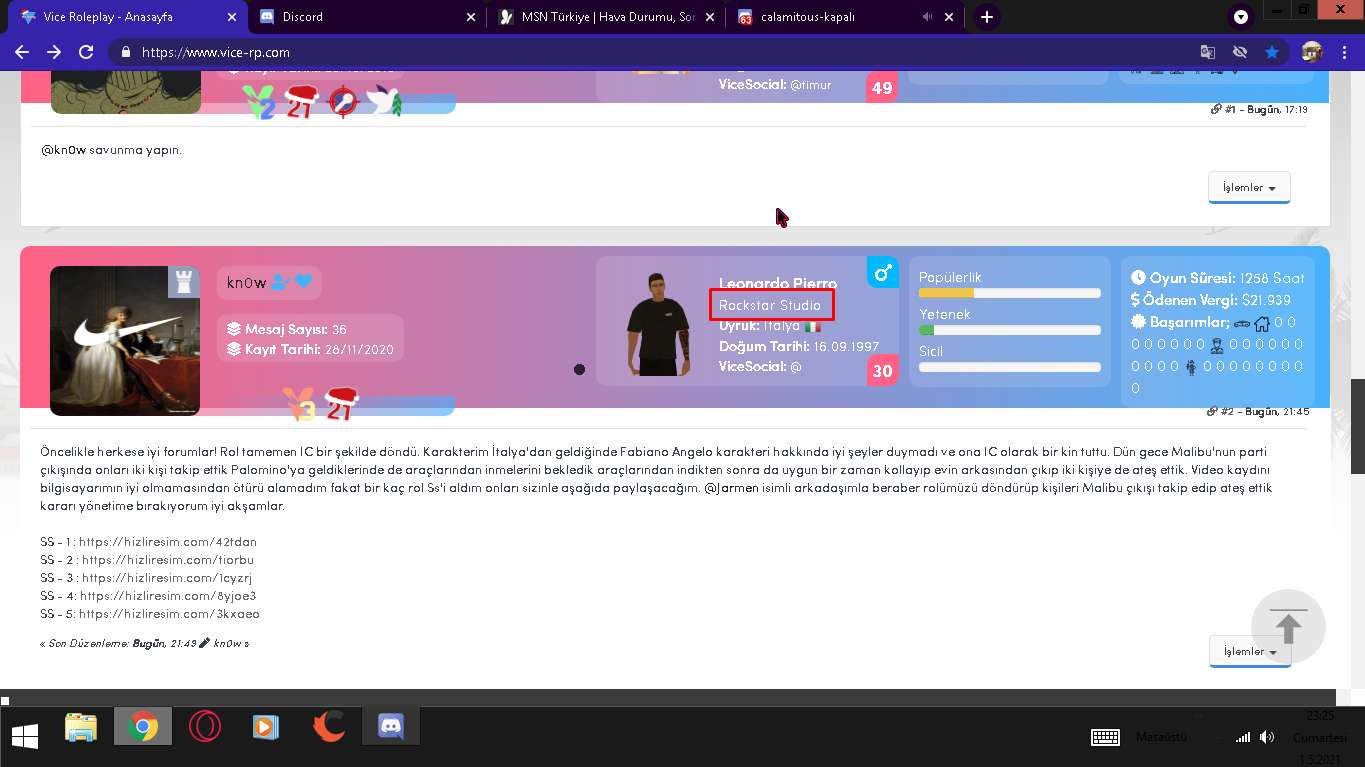The width and height of the screenshot is (1365, 767).
Task: Click the Santa hat 21 badge under kn0w
Action: point(340,403)
